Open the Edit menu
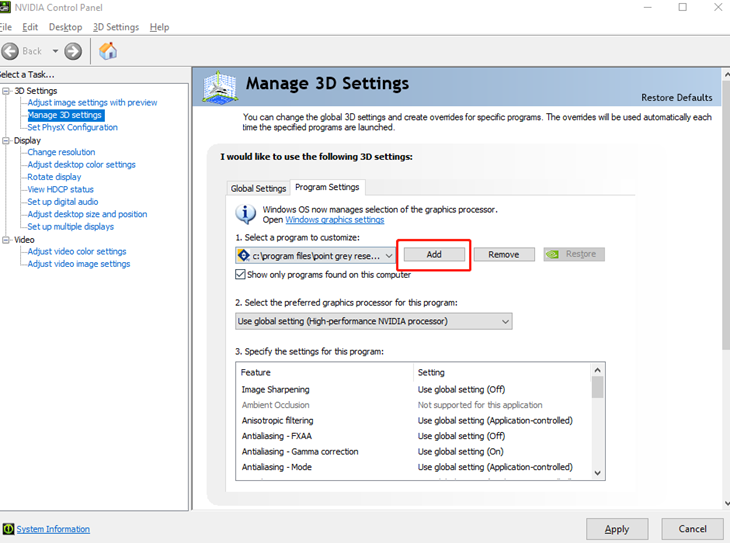 (30, 27)
